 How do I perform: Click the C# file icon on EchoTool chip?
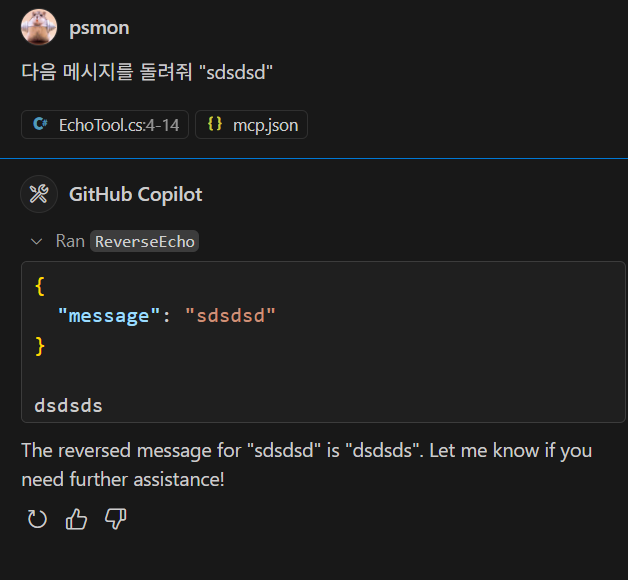pyautogui.click(x=40, y=125)
